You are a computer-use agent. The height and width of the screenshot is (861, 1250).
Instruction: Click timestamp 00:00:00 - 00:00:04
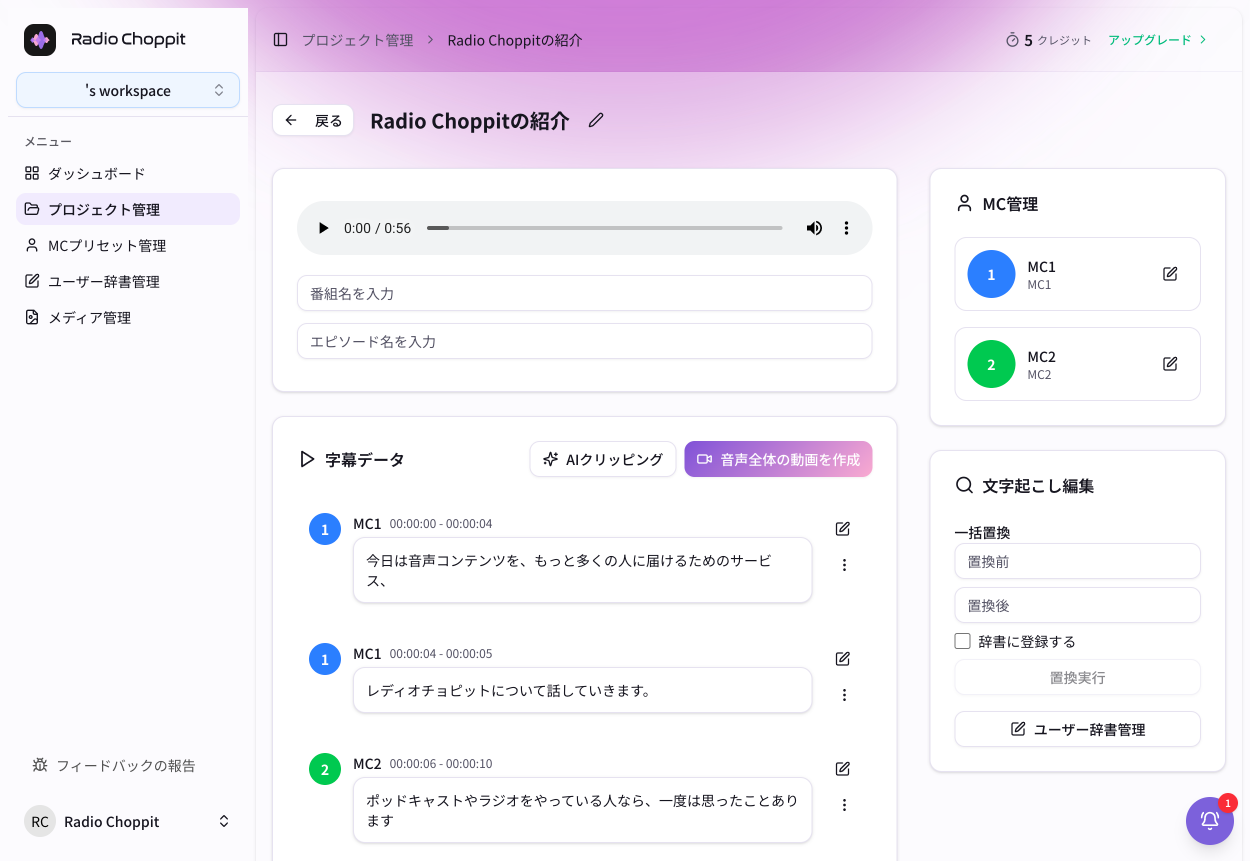[441, 524]
